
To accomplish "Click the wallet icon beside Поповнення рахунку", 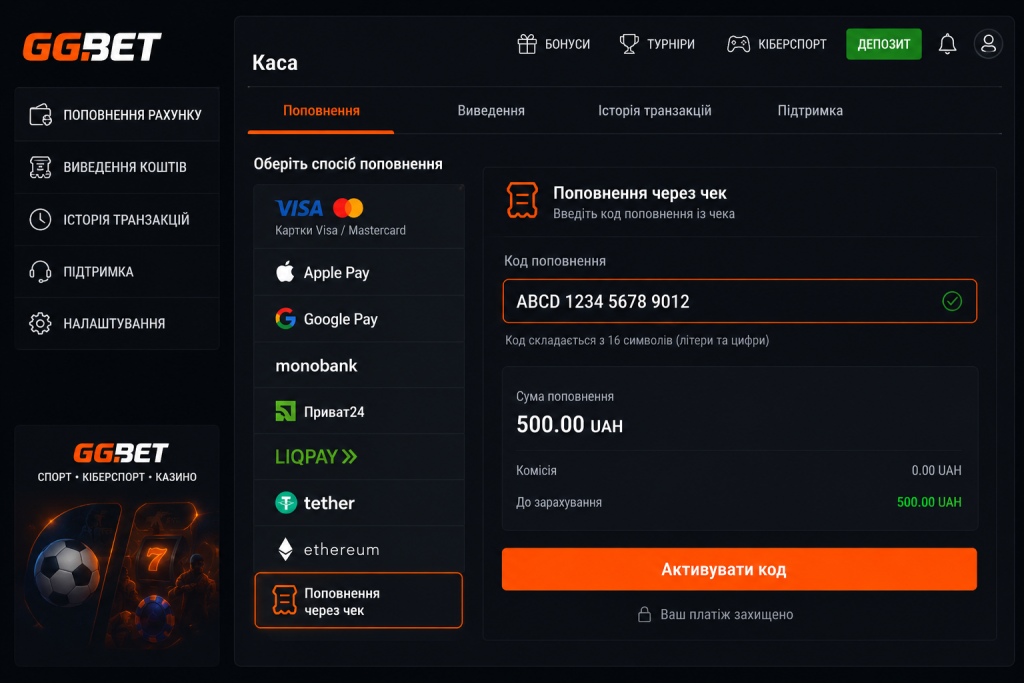I will (40, 114).
